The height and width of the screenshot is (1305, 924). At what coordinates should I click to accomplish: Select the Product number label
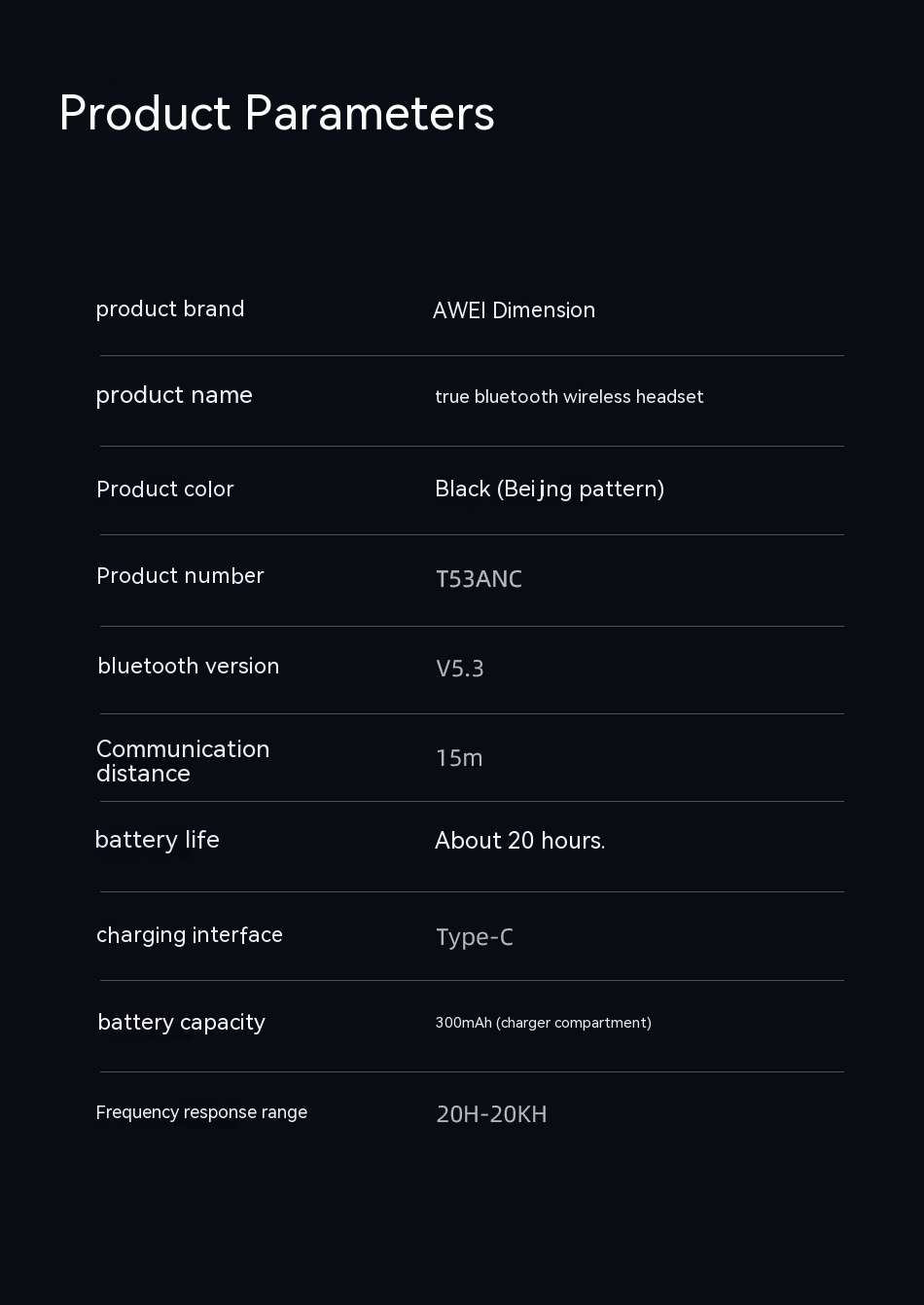180,576
